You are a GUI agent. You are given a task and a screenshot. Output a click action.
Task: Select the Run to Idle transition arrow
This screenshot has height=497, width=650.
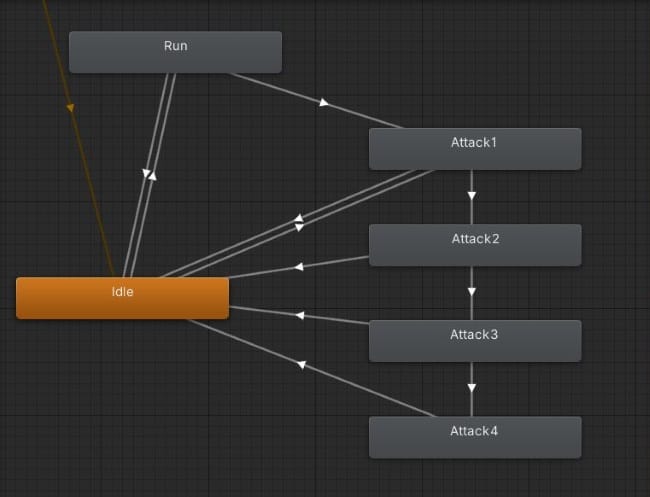[x=146, y=173]
